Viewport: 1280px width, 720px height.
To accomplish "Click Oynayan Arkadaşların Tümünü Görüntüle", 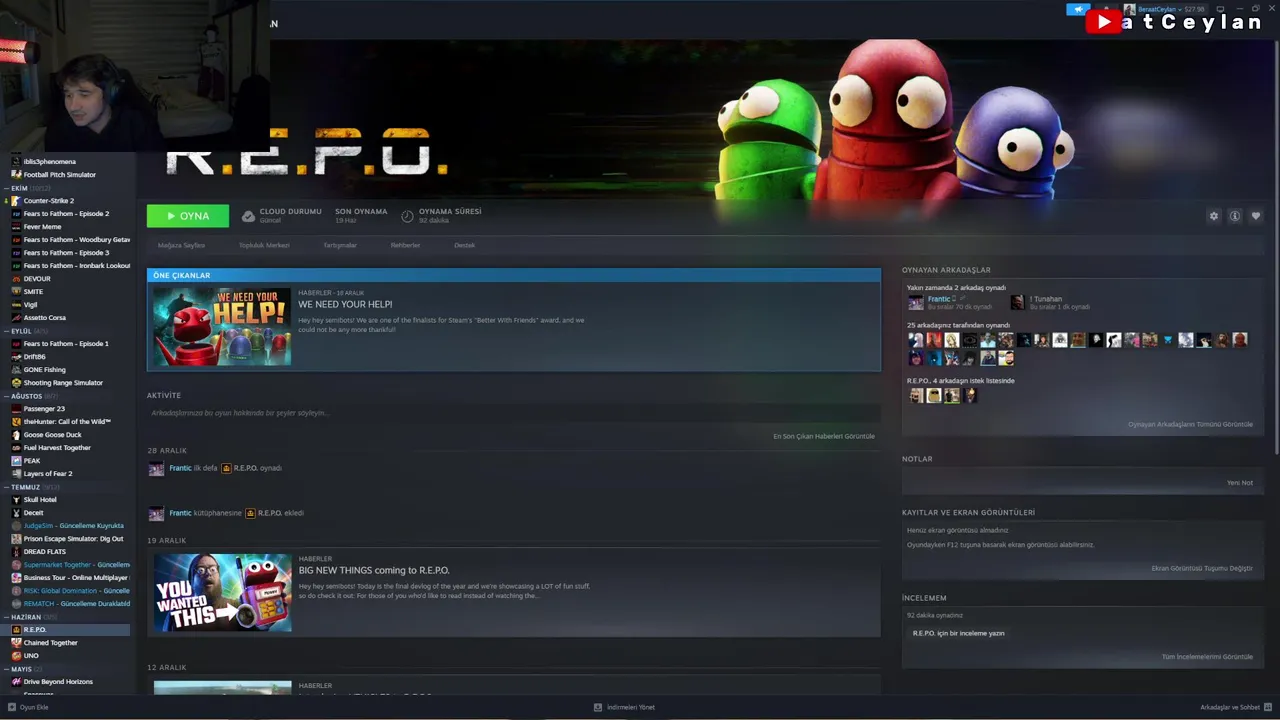I will click(1190, 424).
